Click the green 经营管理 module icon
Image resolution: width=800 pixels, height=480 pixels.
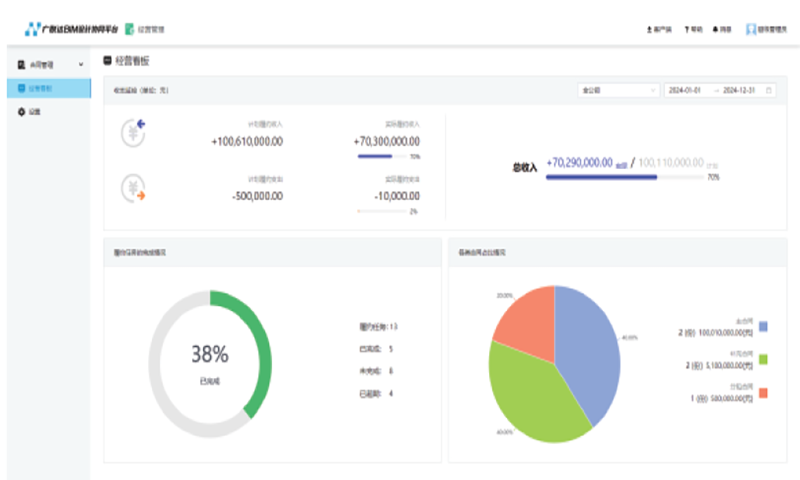[x=130, y=29]
